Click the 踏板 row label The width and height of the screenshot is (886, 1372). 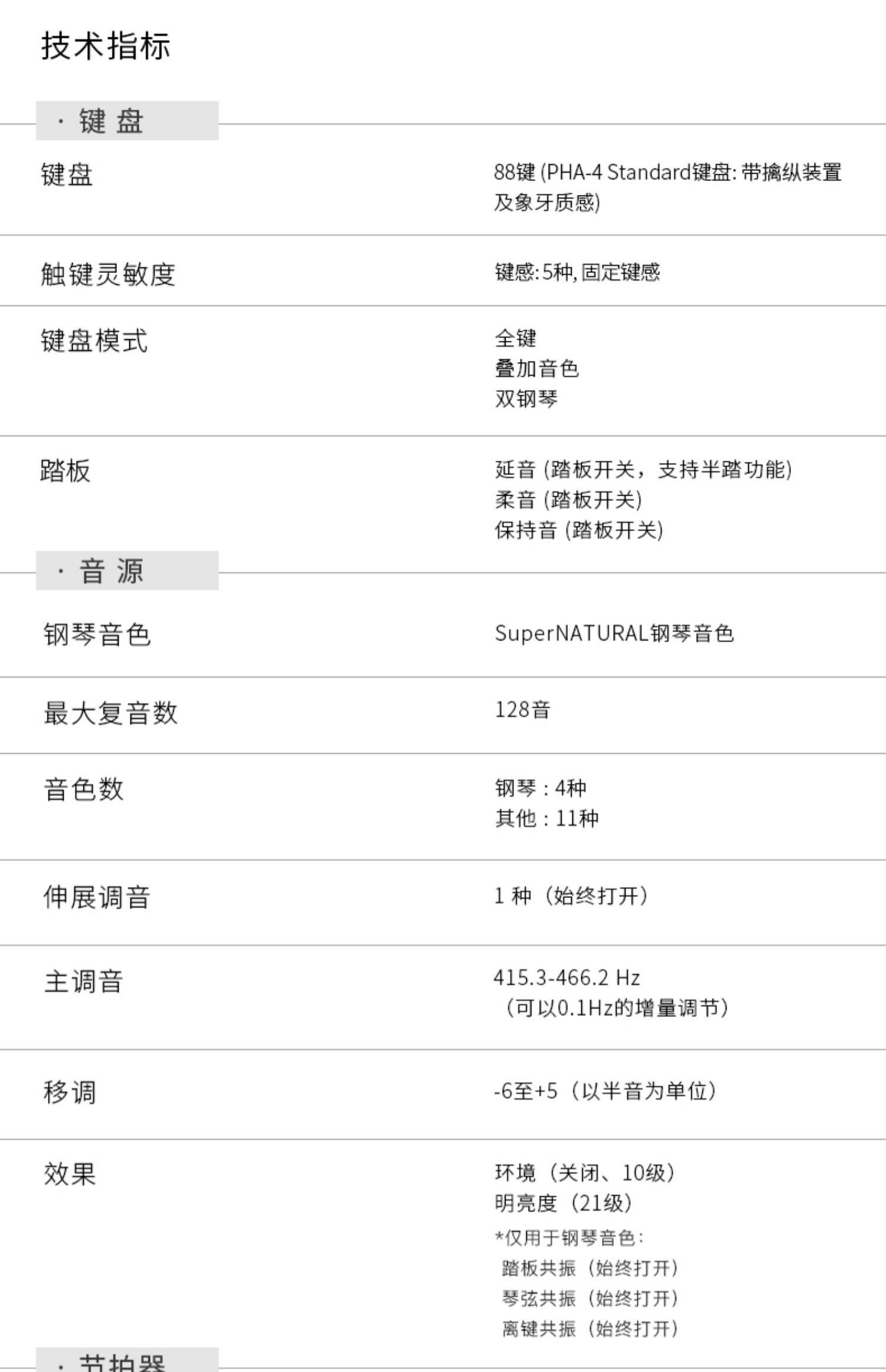66,471
